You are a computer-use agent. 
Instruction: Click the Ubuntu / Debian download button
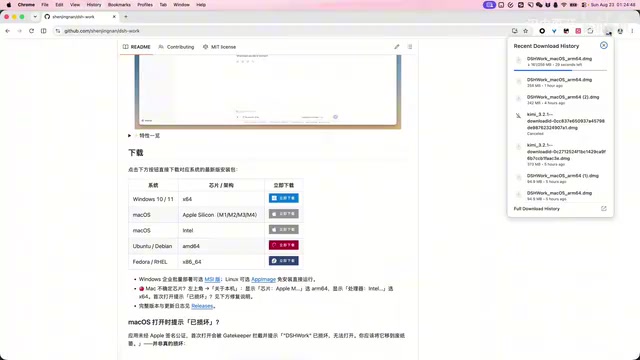(284, 245)
